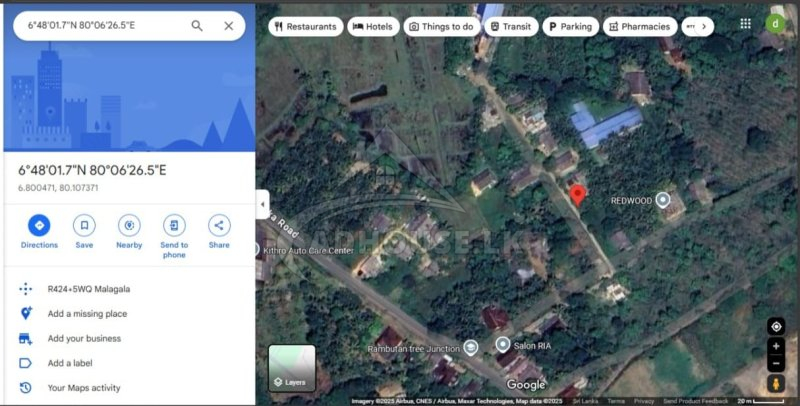The image size is (800, 406).
Task: Collapse the side panel
Action: tap(262, 205)
